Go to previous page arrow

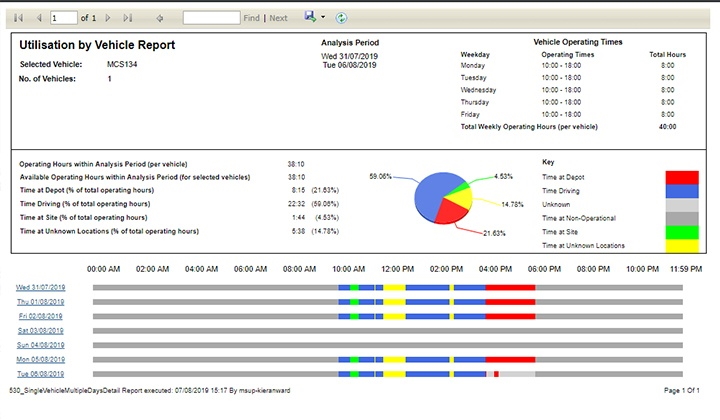(x=39, y=18)
